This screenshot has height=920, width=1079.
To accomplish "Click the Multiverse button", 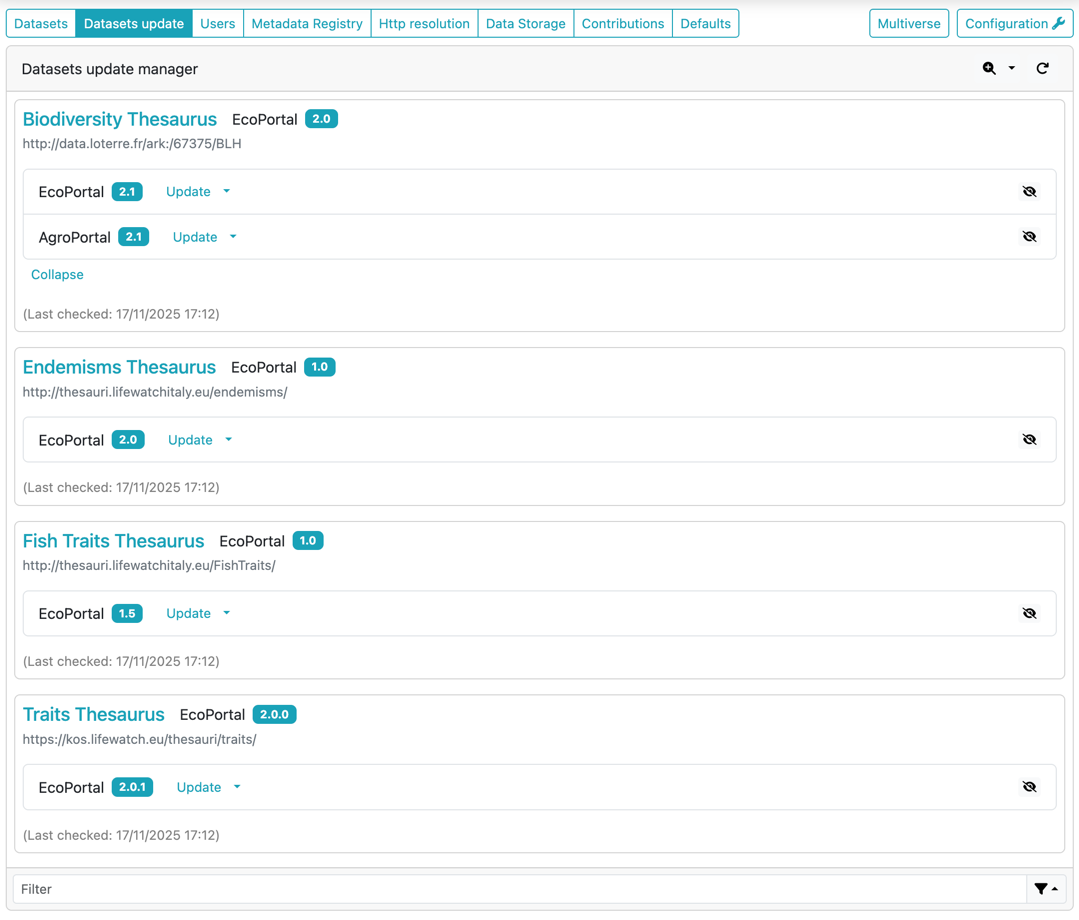I will click(908, 23).
